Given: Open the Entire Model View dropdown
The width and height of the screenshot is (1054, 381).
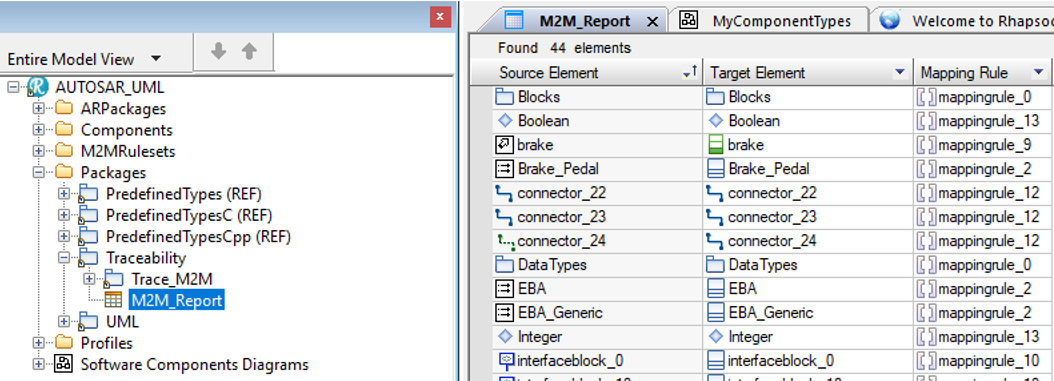Looking at the screenshot, I should [156, 59].
